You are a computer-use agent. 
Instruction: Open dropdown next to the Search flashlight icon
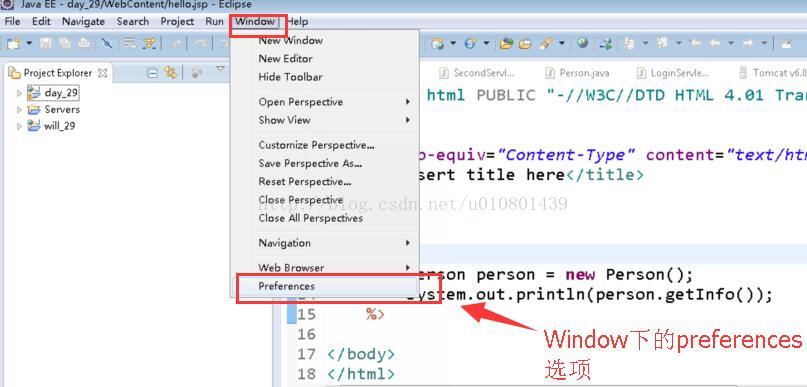(562, 44)
